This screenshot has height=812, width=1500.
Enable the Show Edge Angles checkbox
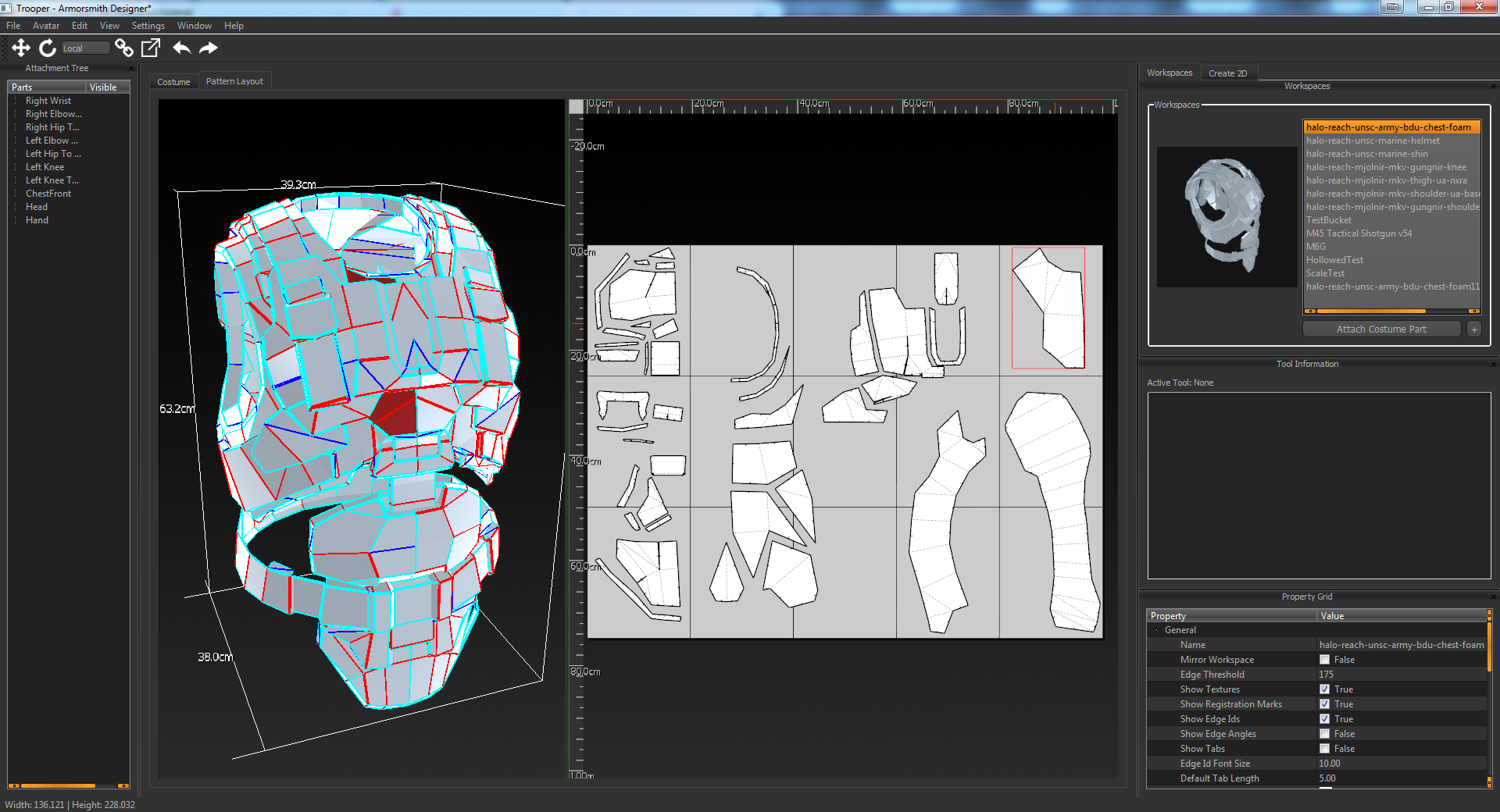1324,734
